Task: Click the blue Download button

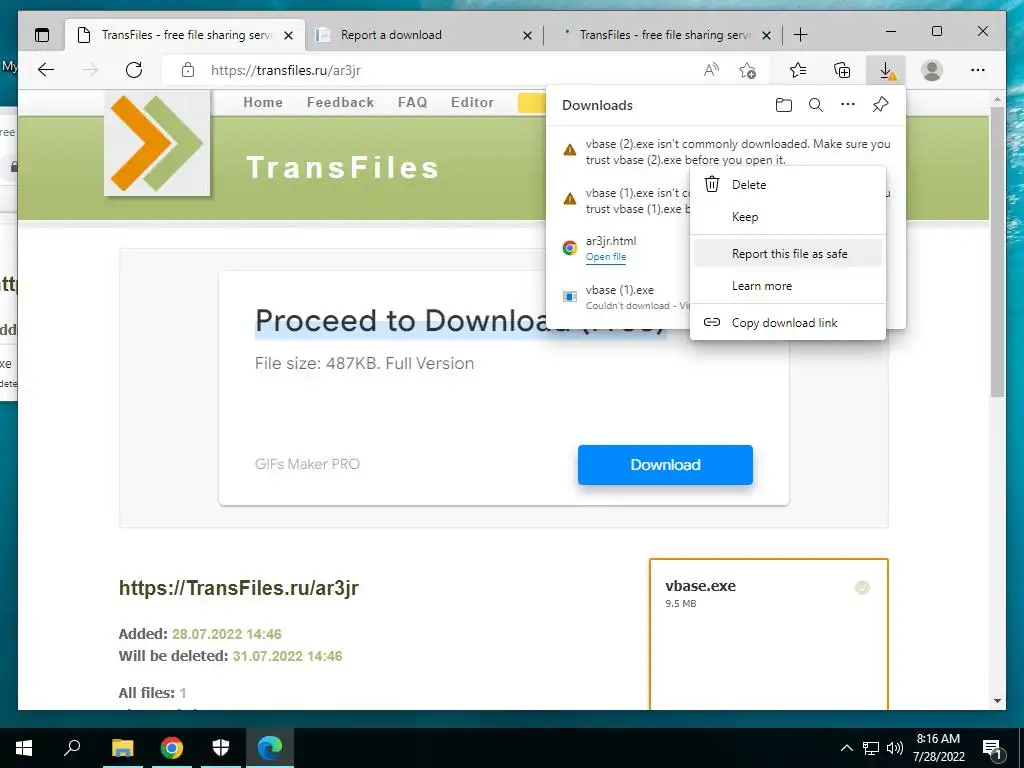Action: pos(665,465)
